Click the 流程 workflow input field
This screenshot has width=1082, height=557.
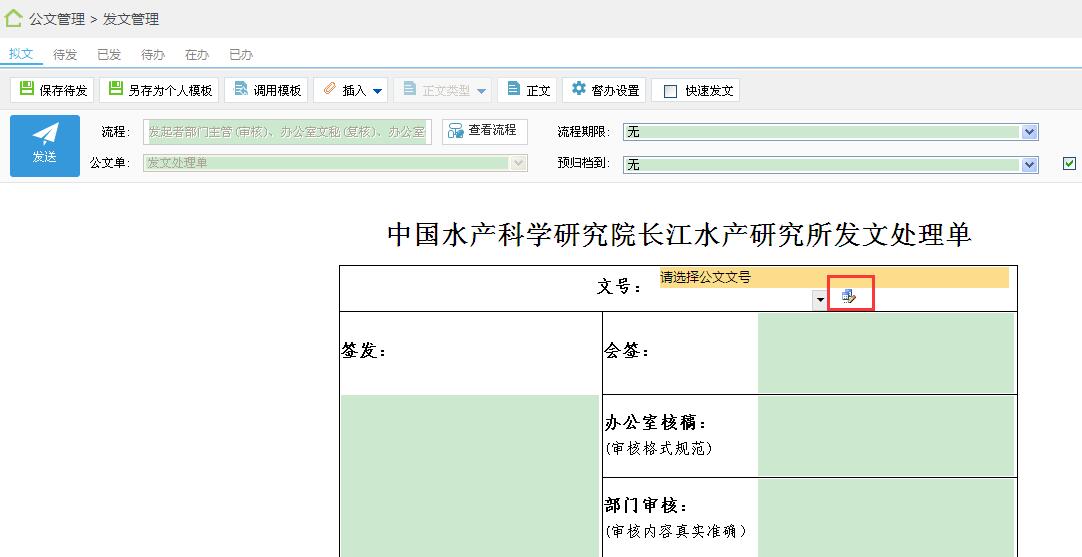pyautogui.click(x=287, y=131)
